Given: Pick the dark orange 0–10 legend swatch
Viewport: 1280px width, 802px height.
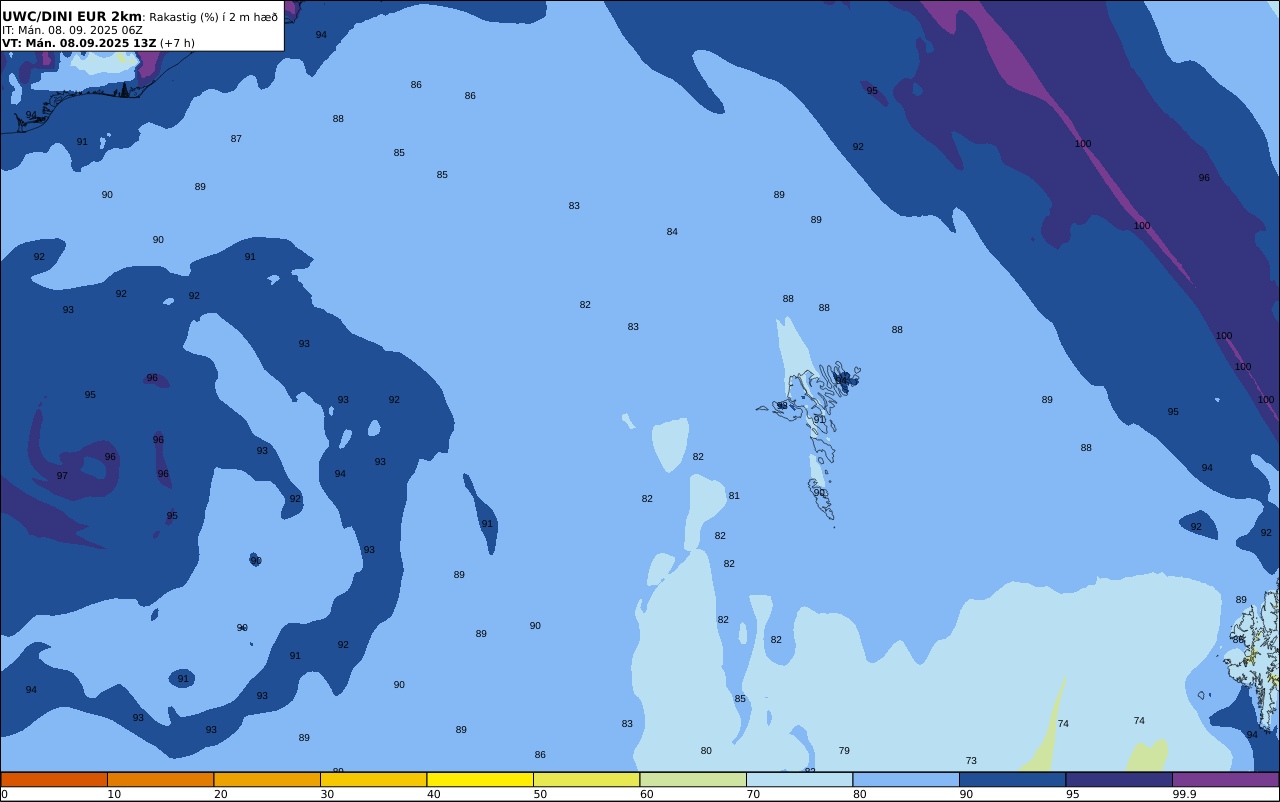Looking at the screenshot, I should coord(54,779).
